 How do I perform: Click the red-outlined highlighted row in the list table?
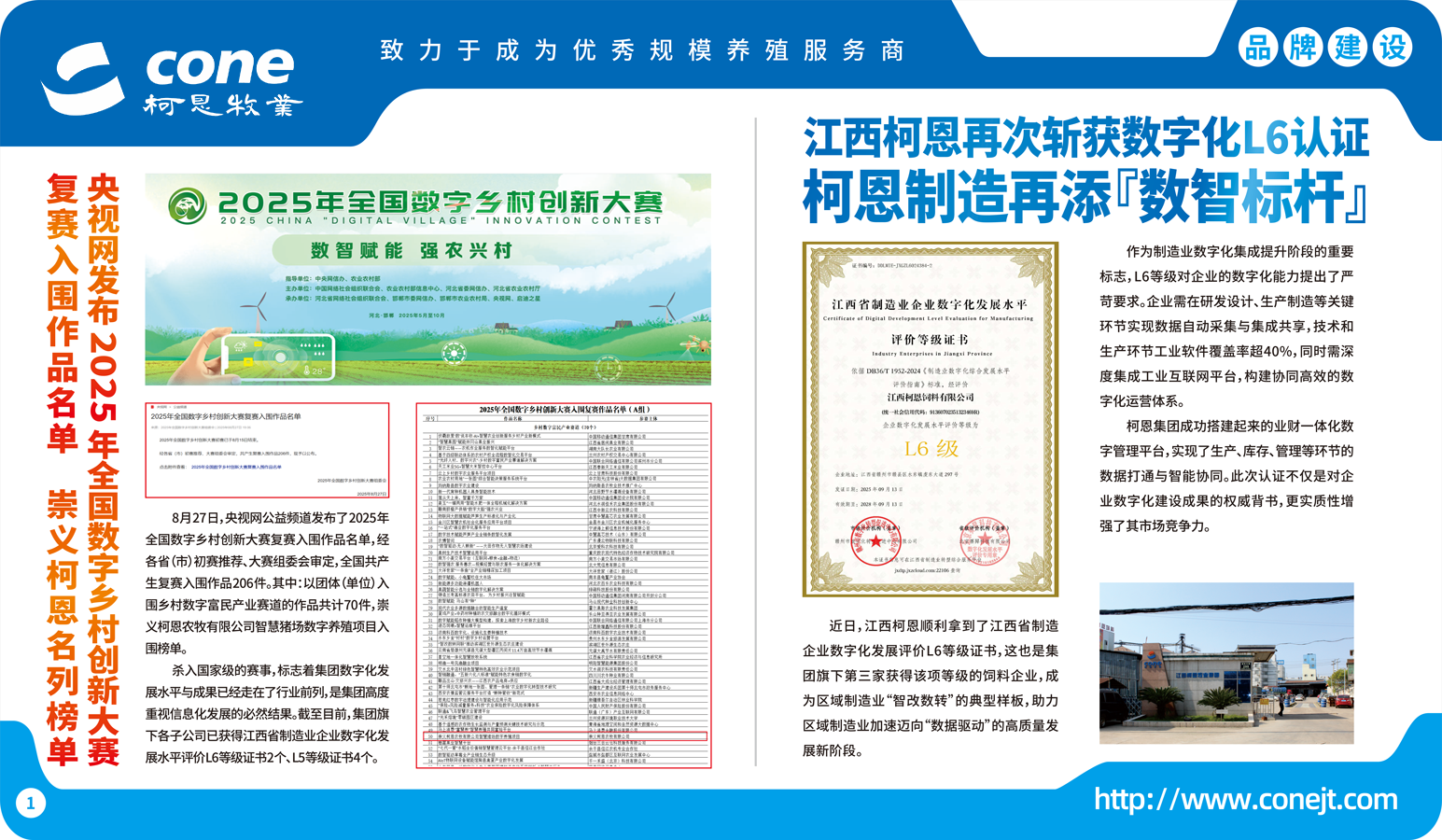tap(564, 736)
